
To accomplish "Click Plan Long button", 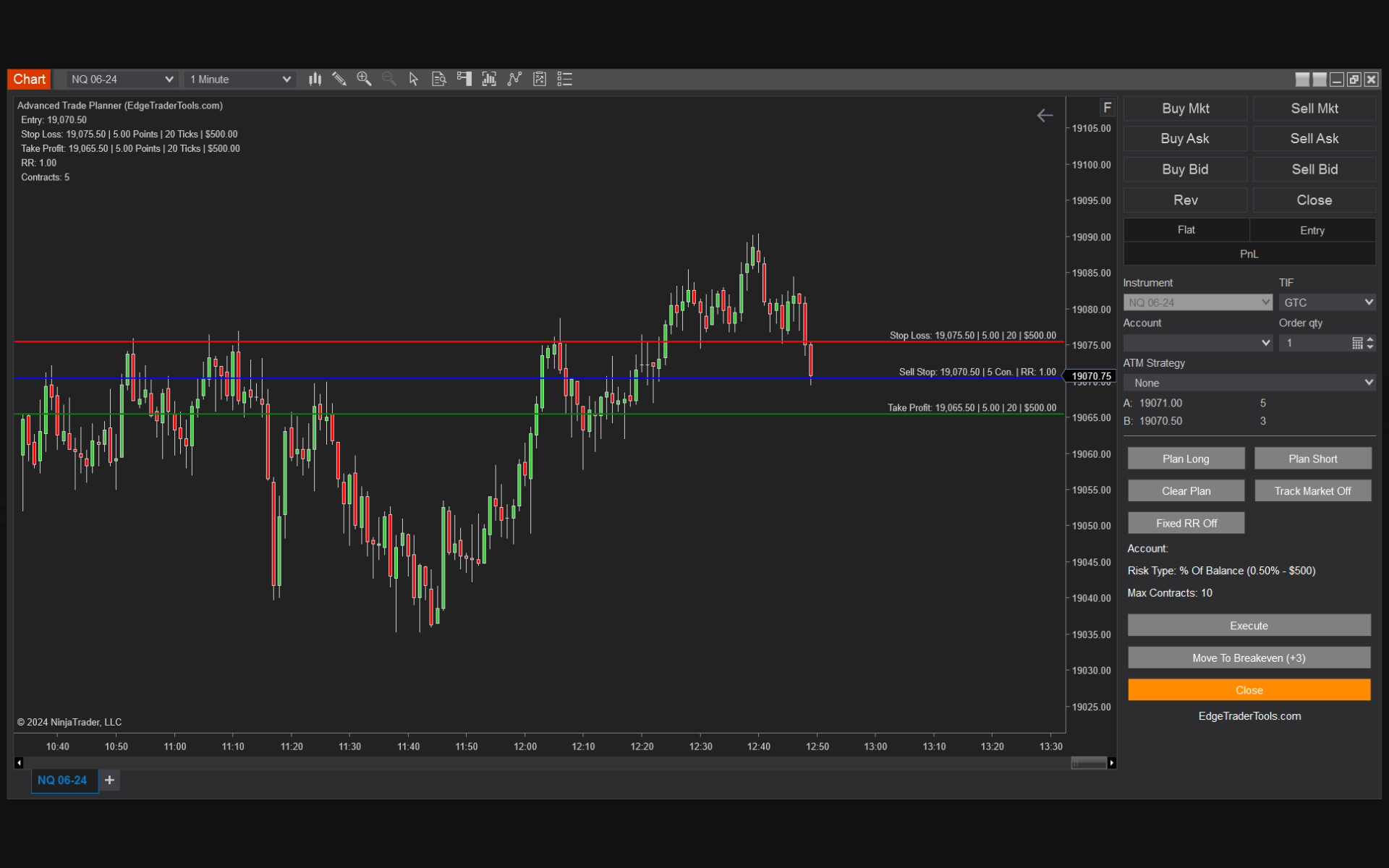I will (1186, 459).
